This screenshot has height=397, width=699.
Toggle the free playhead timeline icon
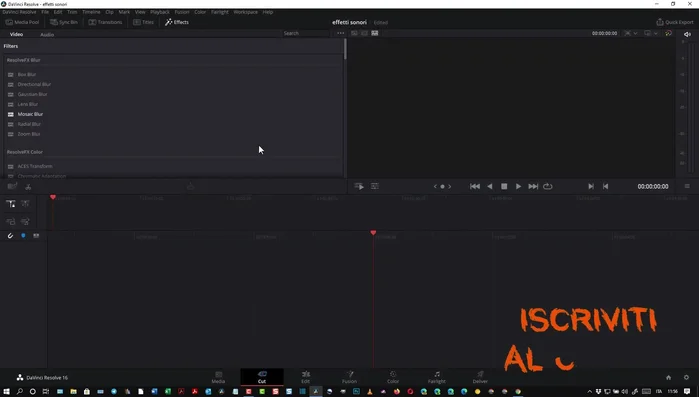click(x=25, y=204)
